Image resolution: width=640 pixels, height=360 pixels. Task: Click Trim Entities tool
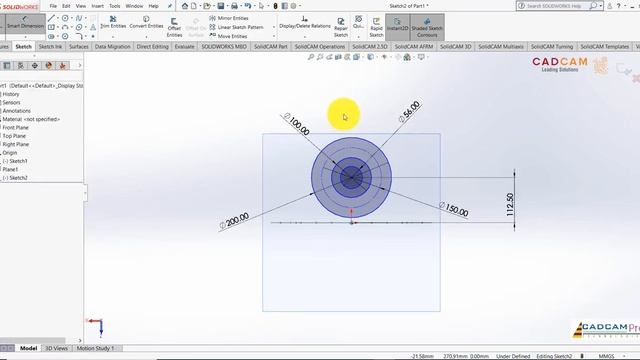[113, 22]
